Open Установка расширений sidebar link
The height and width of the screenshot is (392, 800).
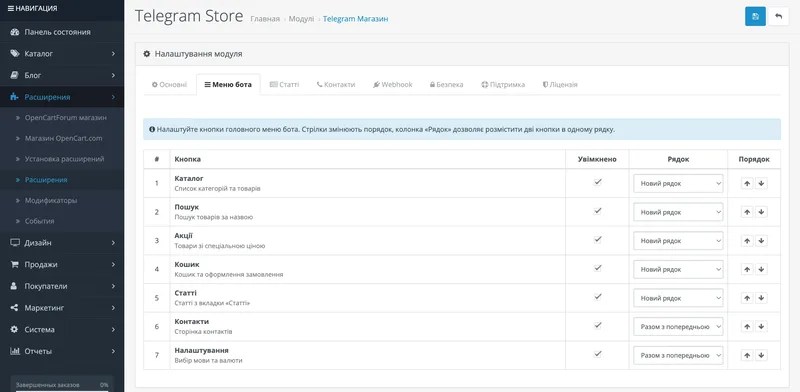coord(62,159)
